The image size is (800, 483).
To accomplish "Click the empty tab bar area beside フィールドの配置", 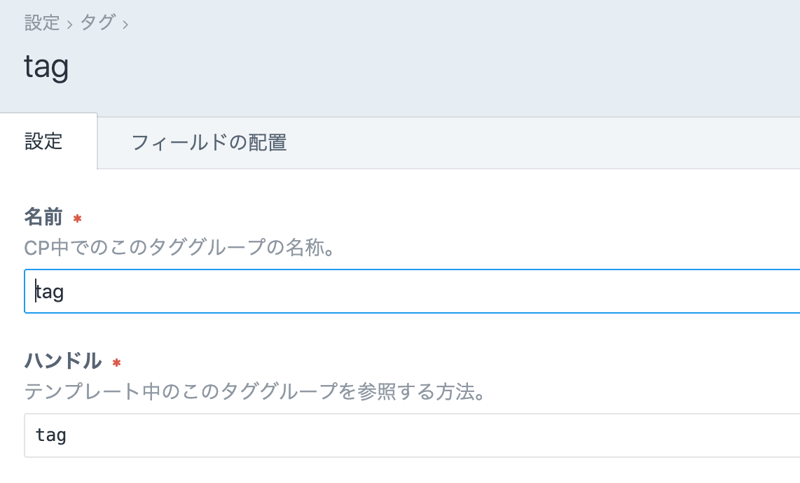I will point(550,143).
